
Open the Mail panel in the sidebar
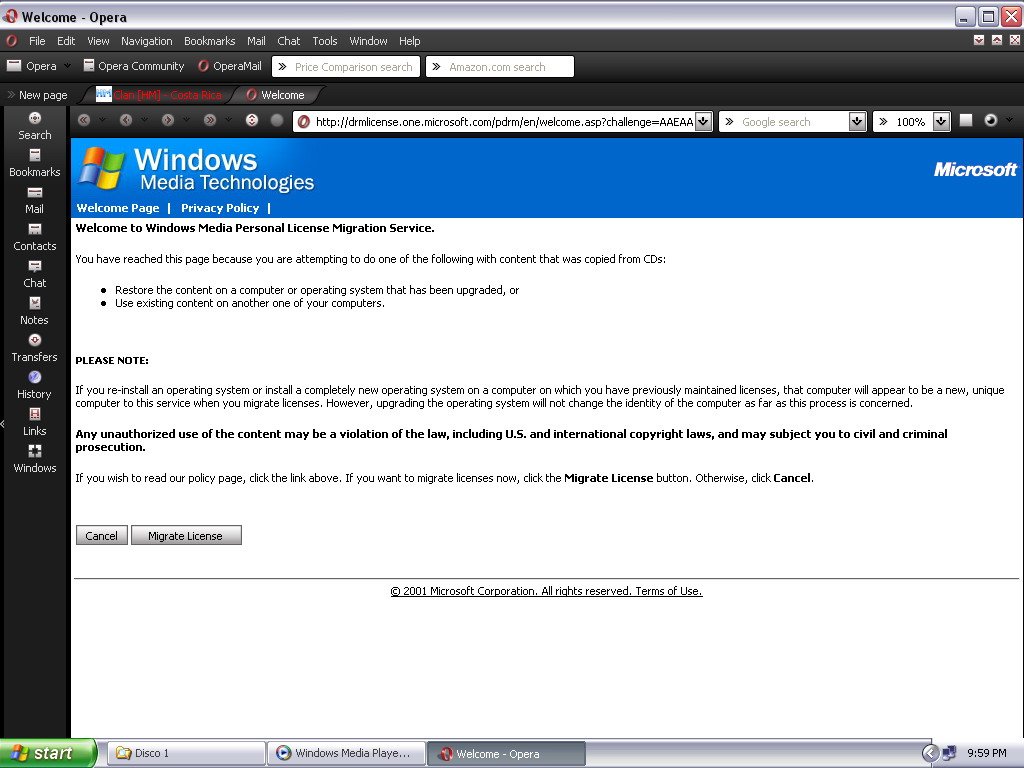tap(35, 200)
